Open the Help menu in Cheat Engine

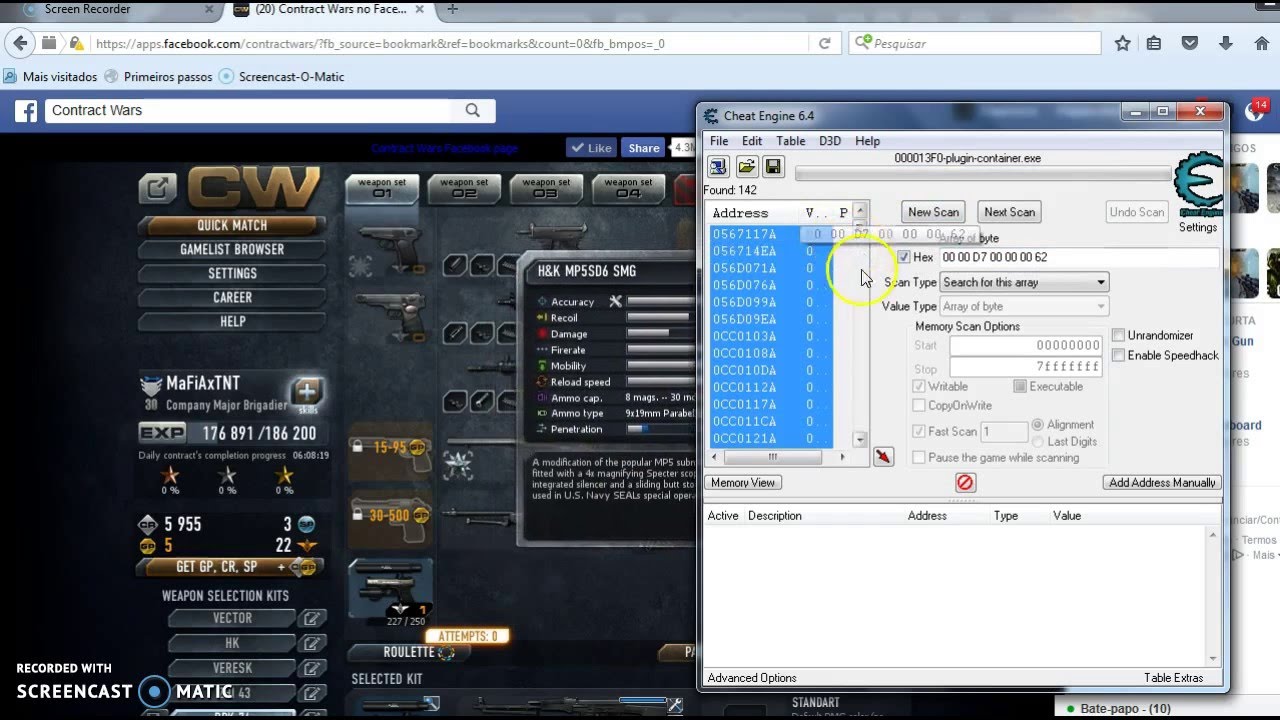point(868,141)
